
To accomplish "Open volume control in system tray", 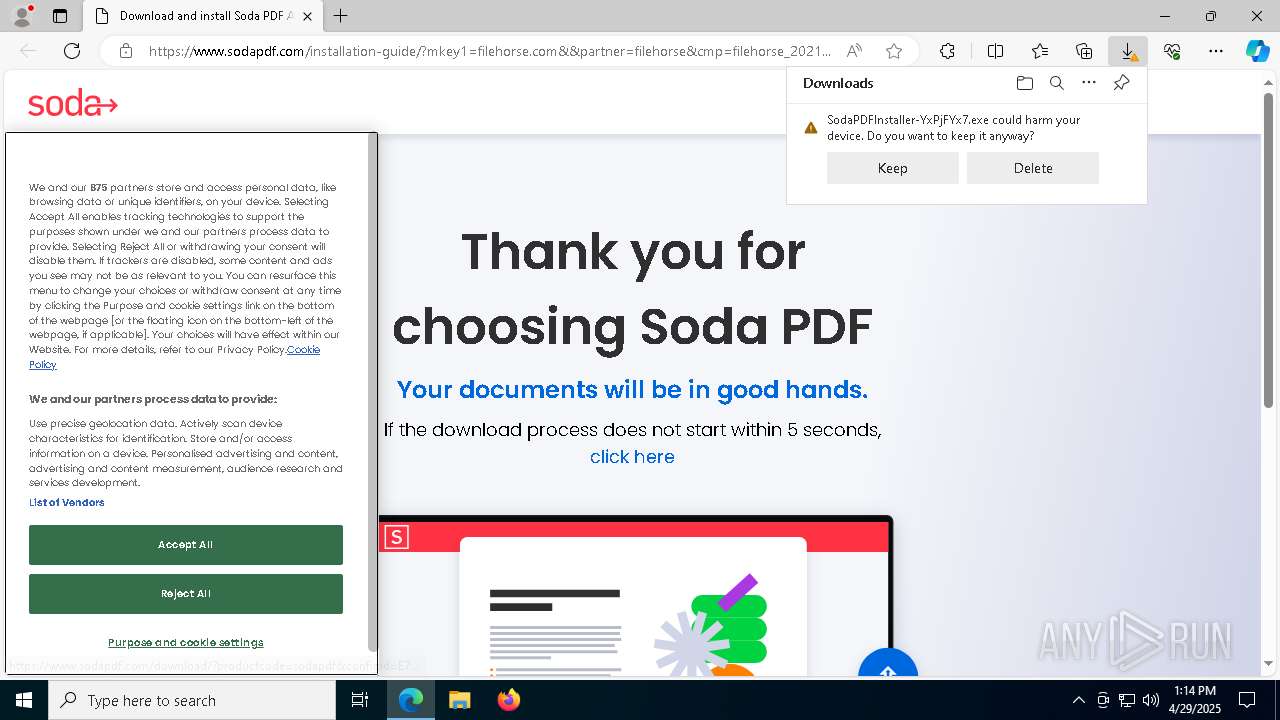I will (x=1151, y=700).
